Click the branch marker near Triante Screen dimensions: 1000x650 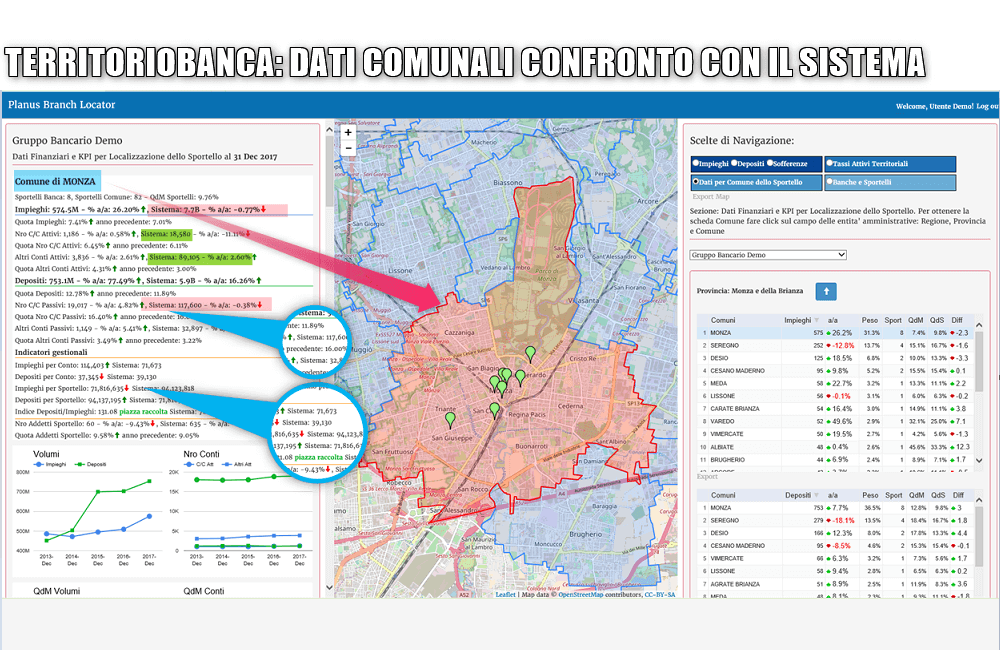click(x=450, y=419)
